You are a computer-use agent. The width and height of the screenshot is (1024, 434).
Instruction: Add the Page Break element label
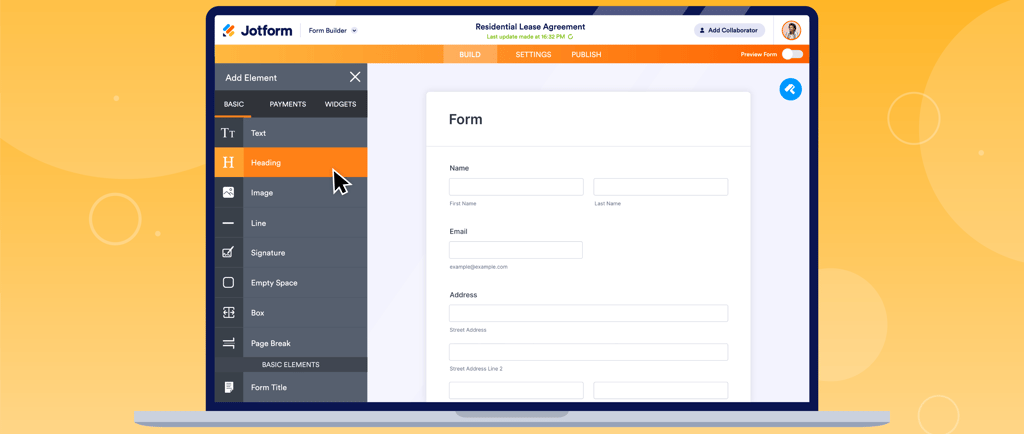tap(270, 343)
